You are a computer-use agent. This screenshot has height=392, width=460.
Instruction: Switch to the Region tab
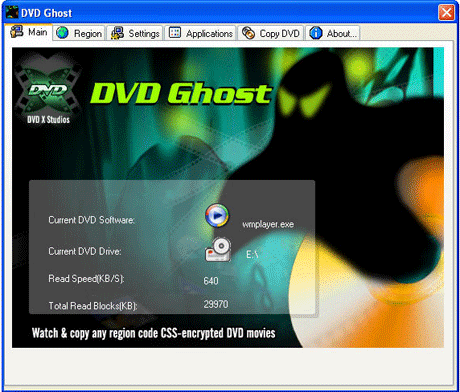coord(79,33)
